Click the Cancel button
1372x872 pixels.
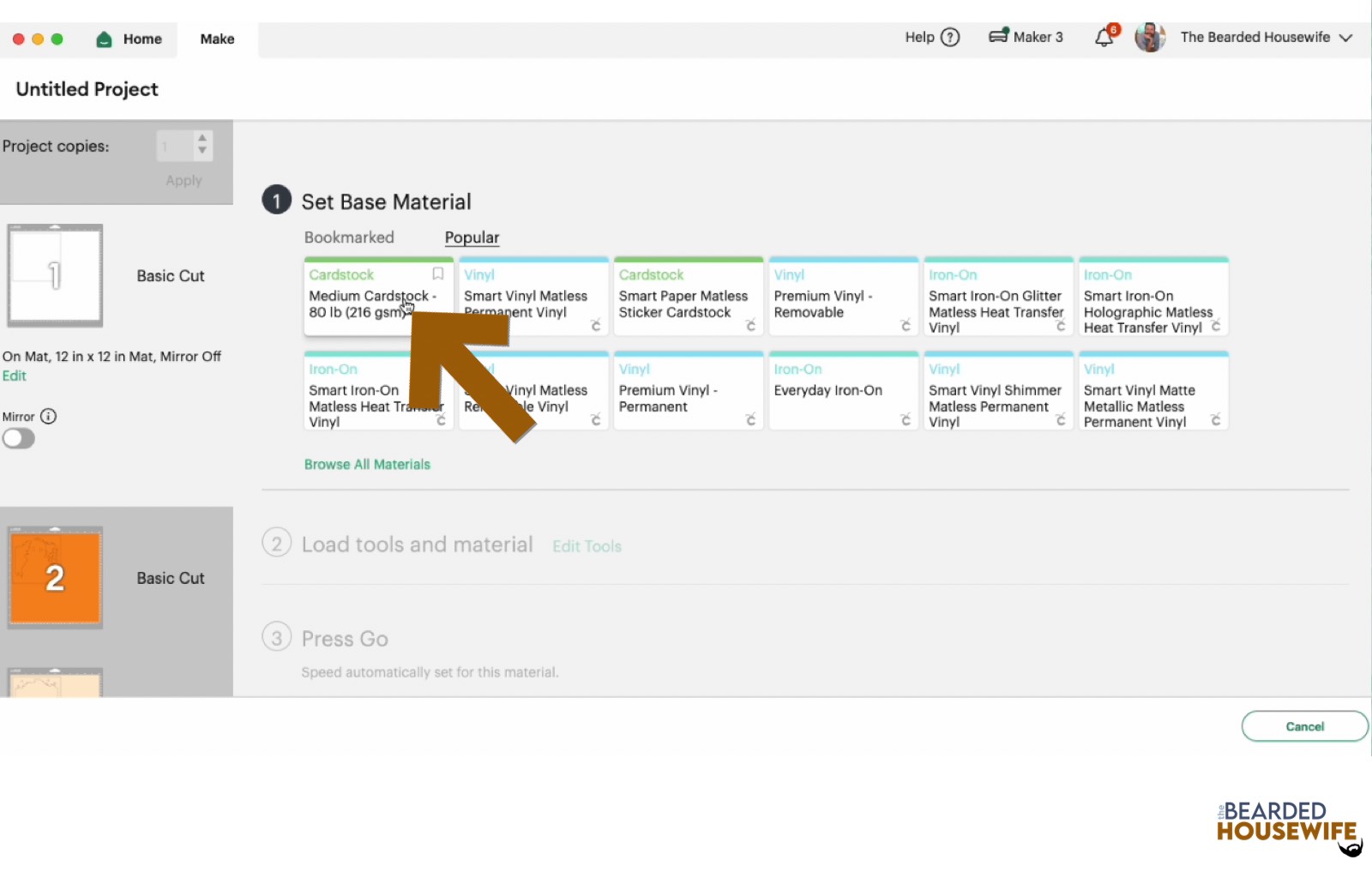pyautogui.click(x=1304, y=725)
